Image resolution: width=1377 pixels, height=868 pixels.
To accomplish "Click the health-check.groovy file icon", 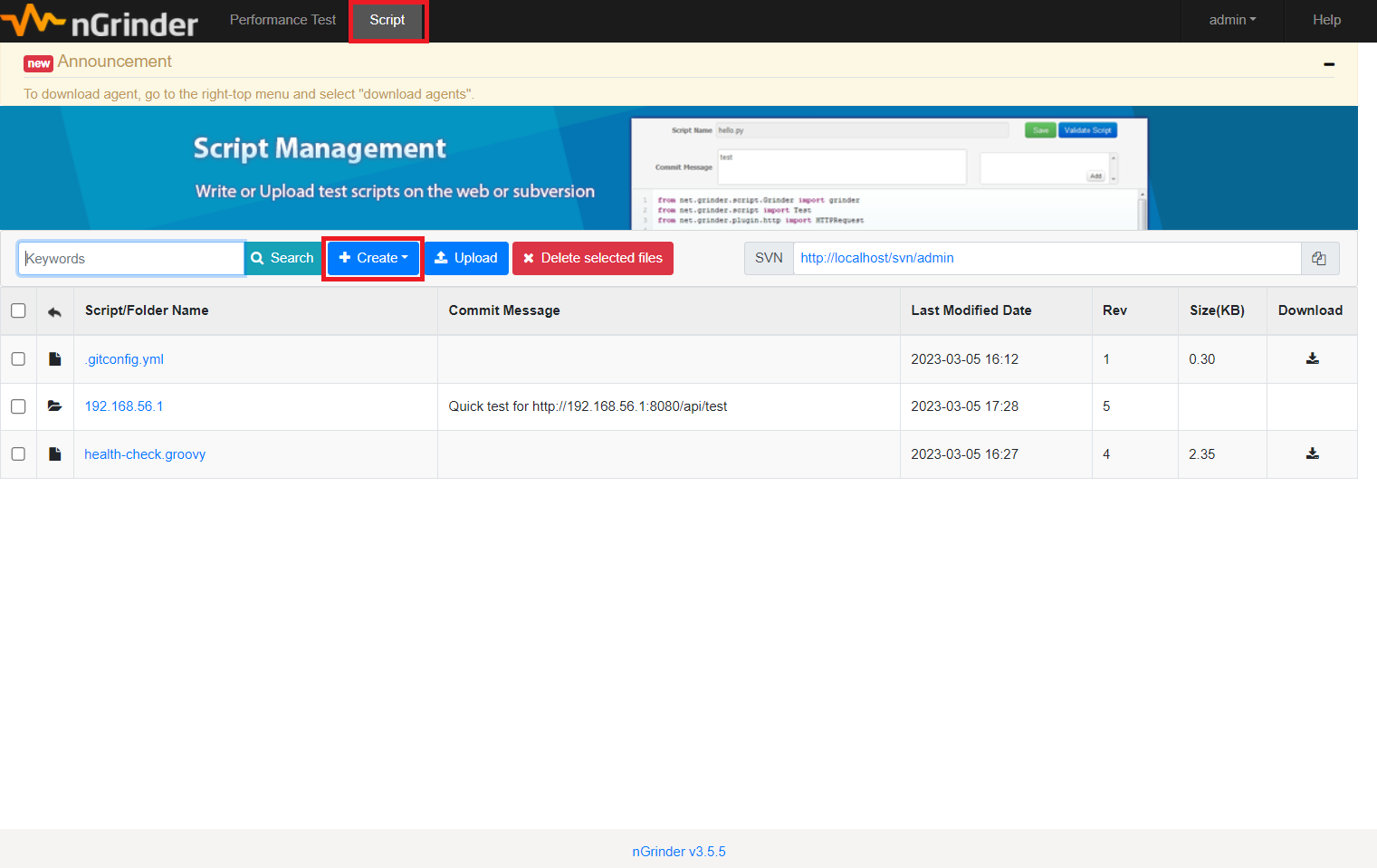I will point(54,453).
